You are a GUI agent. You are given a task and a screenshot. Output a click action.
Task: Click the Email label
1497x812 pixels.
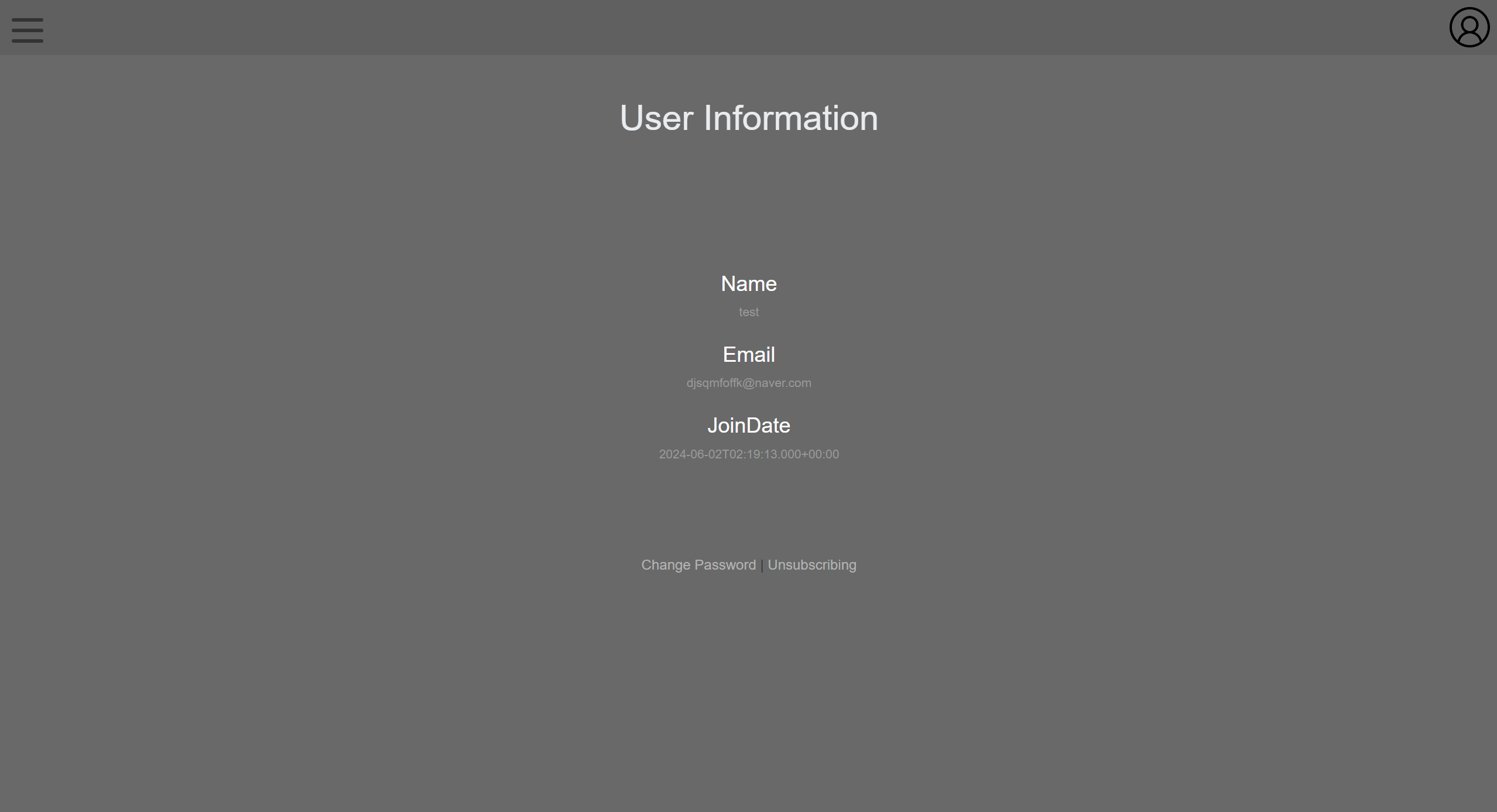tap(749, 355)
